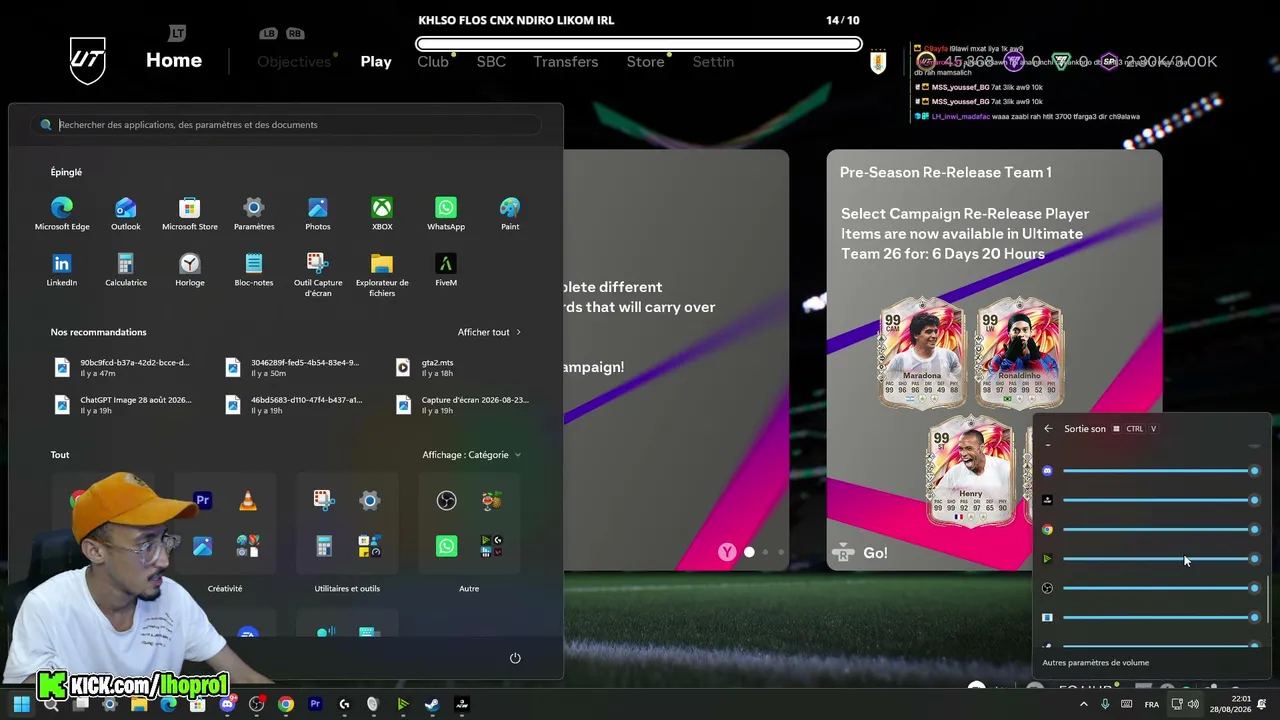The height and width of the screenshot is (720, 1280).
Task: Adjust the Discord volume slider
Action: (x=1160, y=471)
